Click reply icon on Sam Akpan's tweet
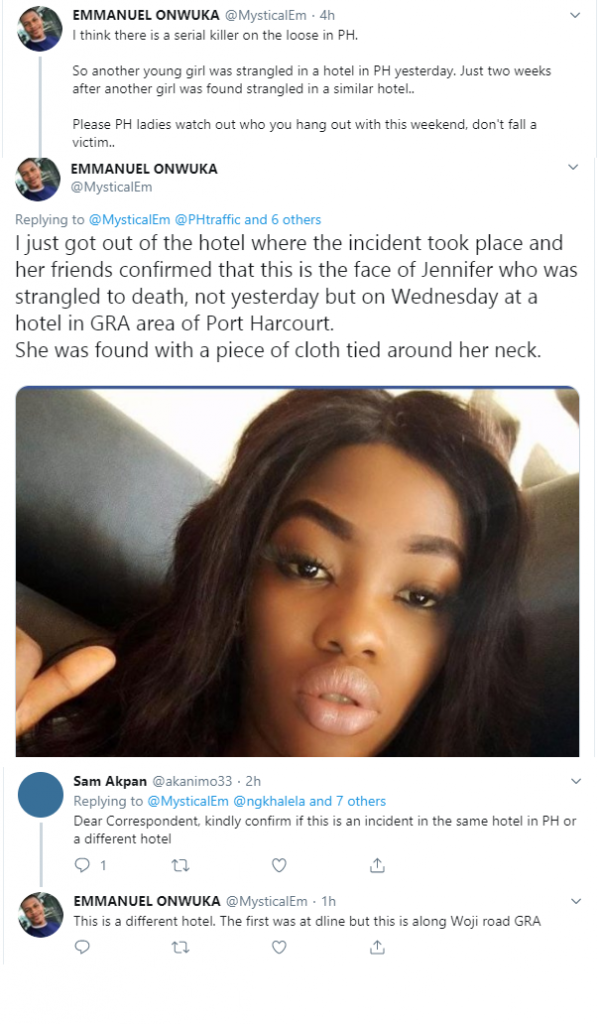This screenshot has height=1024, width=598. click(82, 865)
